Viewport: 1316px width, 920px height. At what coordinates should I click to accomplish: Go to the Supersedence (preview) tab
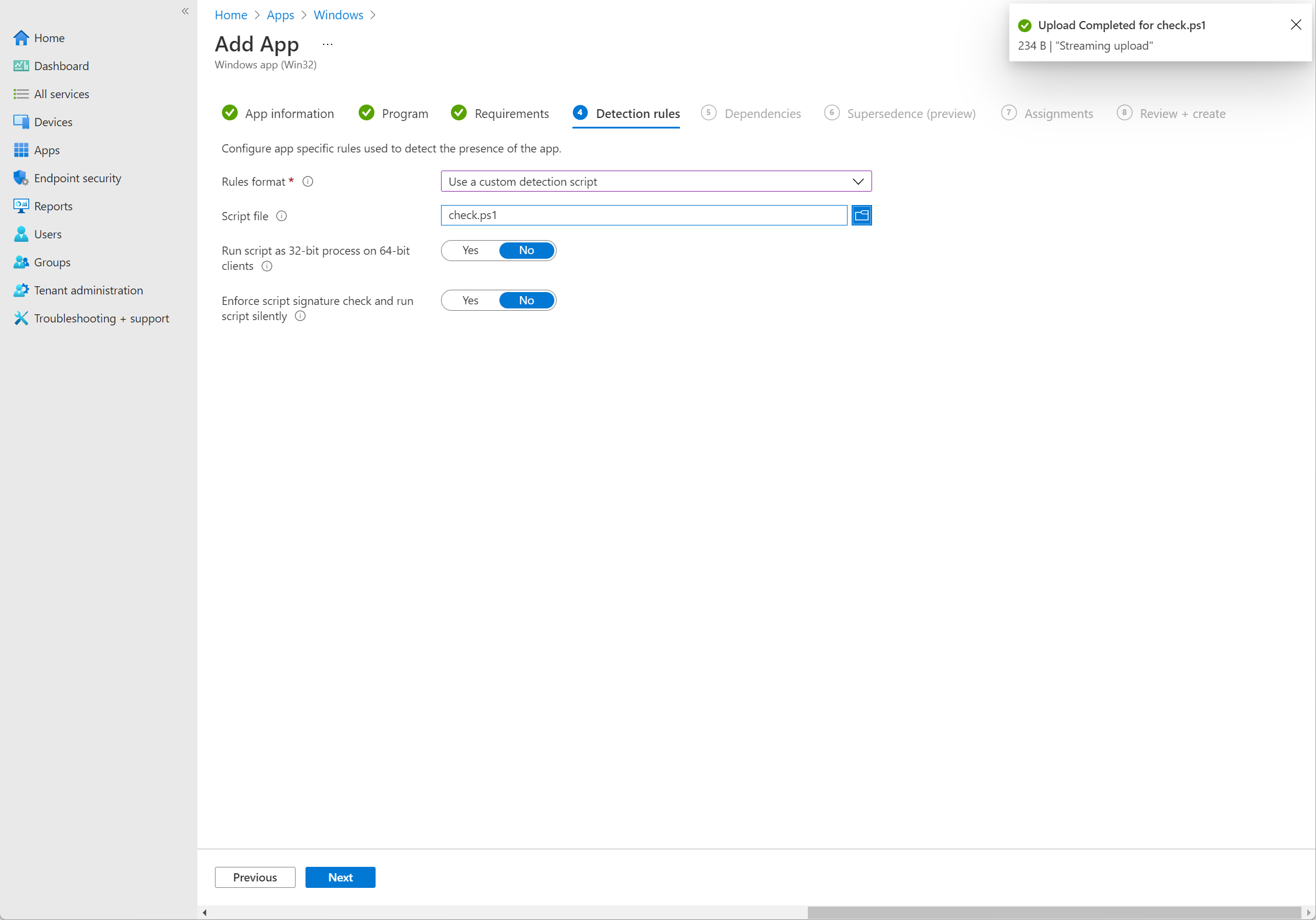click(x=900, y=114)
